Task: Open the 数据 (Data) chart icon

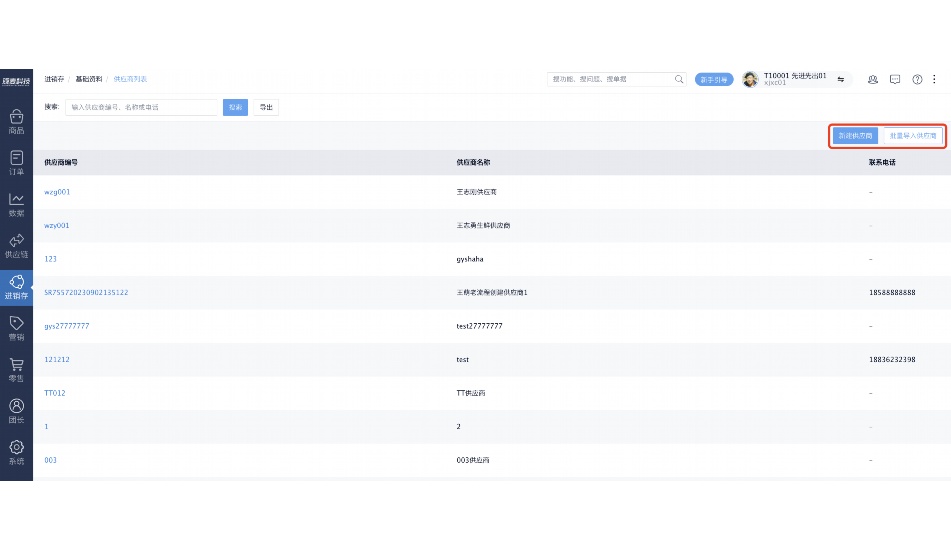Action: (16, 204)
